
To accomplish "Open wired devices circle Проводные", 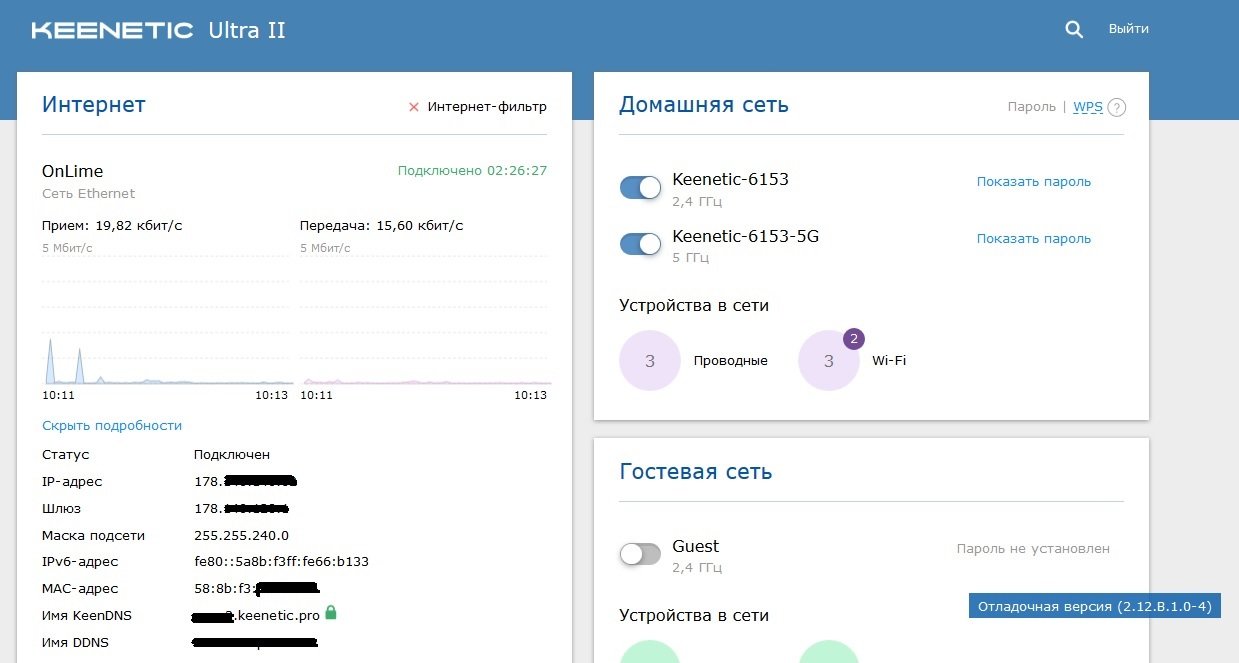I will [650, 361].
